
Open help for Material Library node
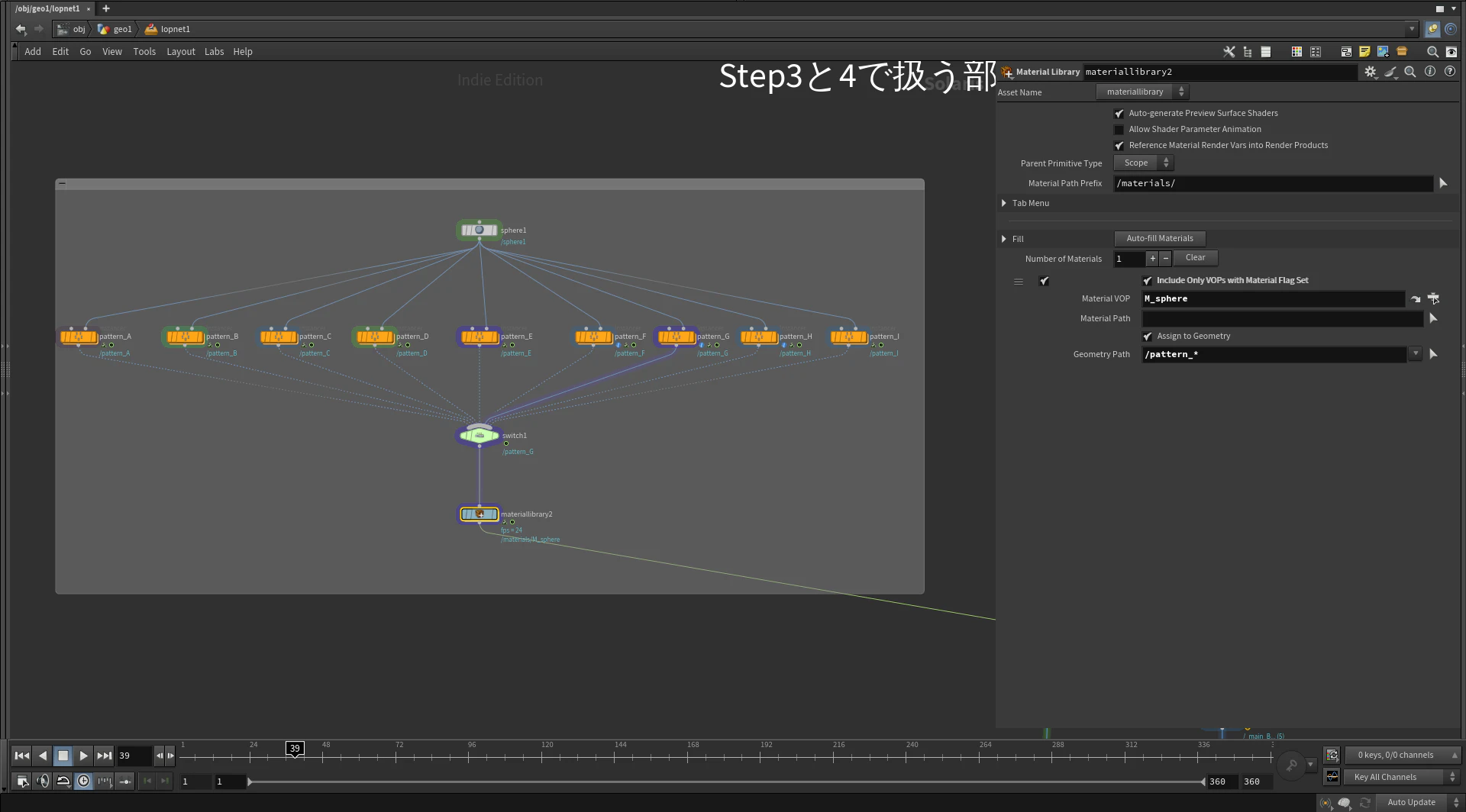tap(1449, 72)
